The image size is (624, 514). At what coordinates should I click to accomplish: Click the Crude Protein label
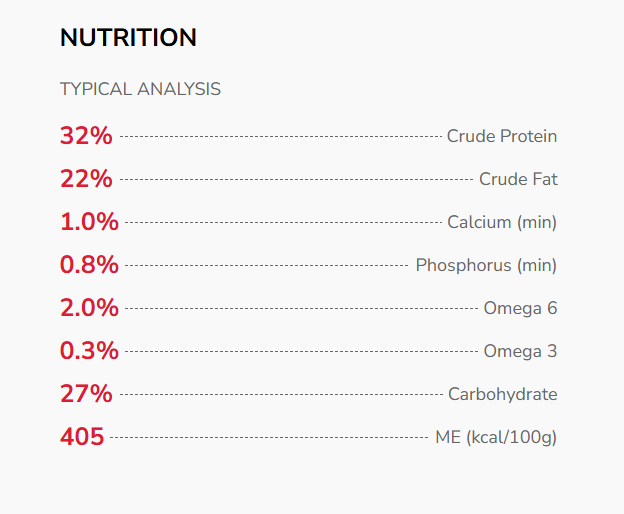[x=501, y=136]
